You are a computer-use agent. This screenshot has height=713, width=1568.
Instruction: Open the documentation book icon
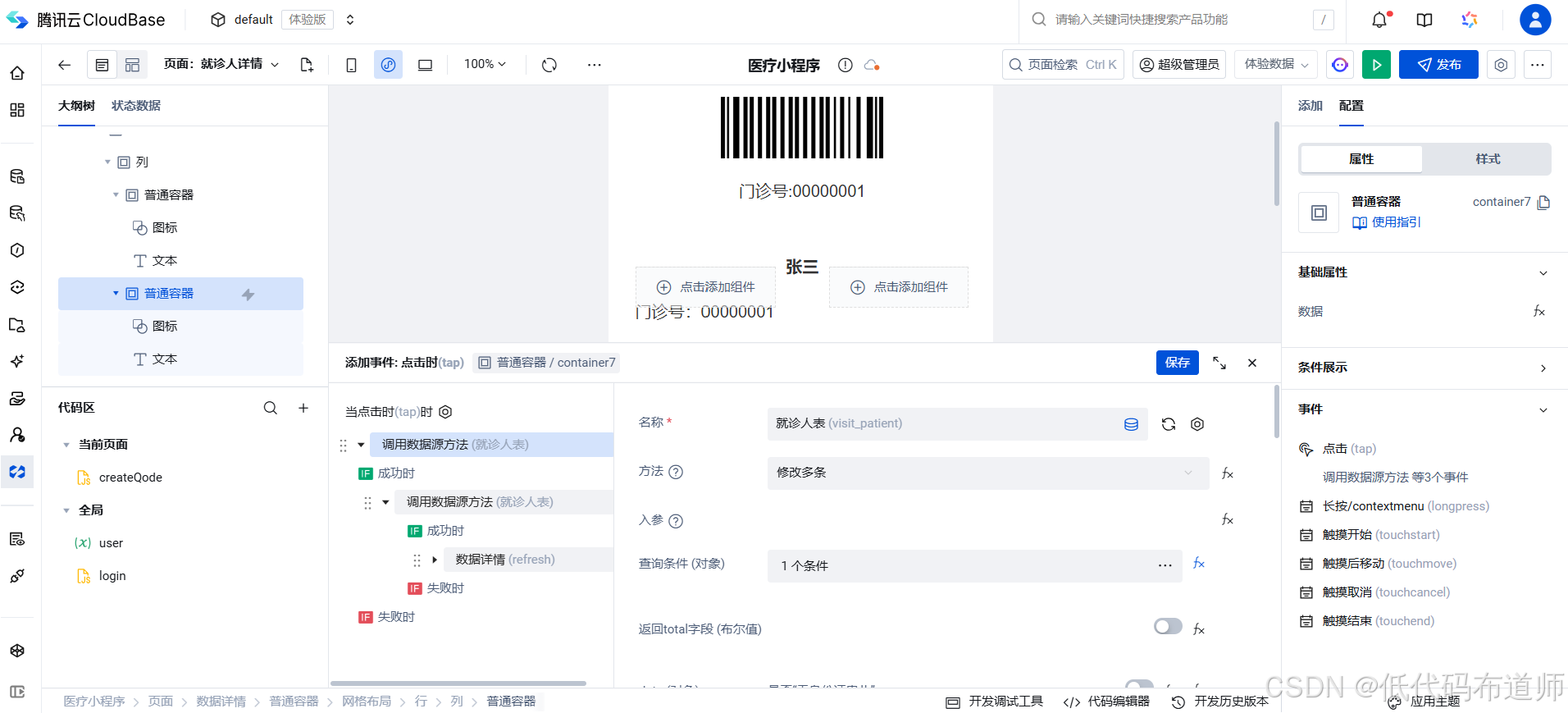click(1424, 20)
